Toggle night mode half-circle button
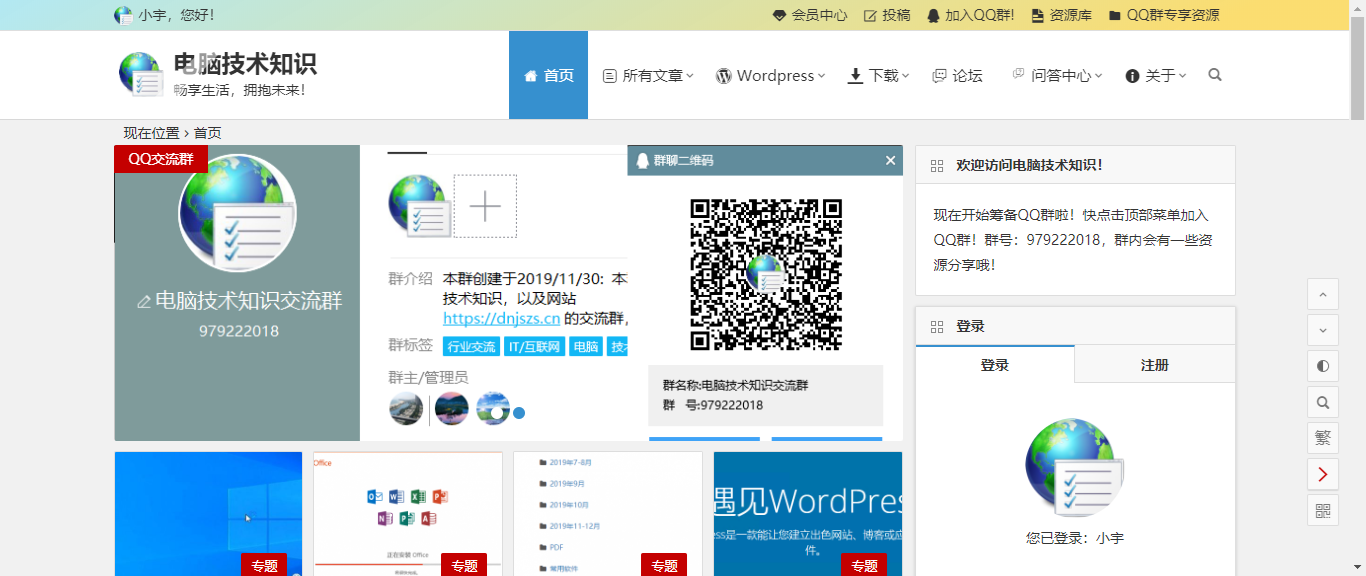1366x576 pixels. (x=1323, y=366)
